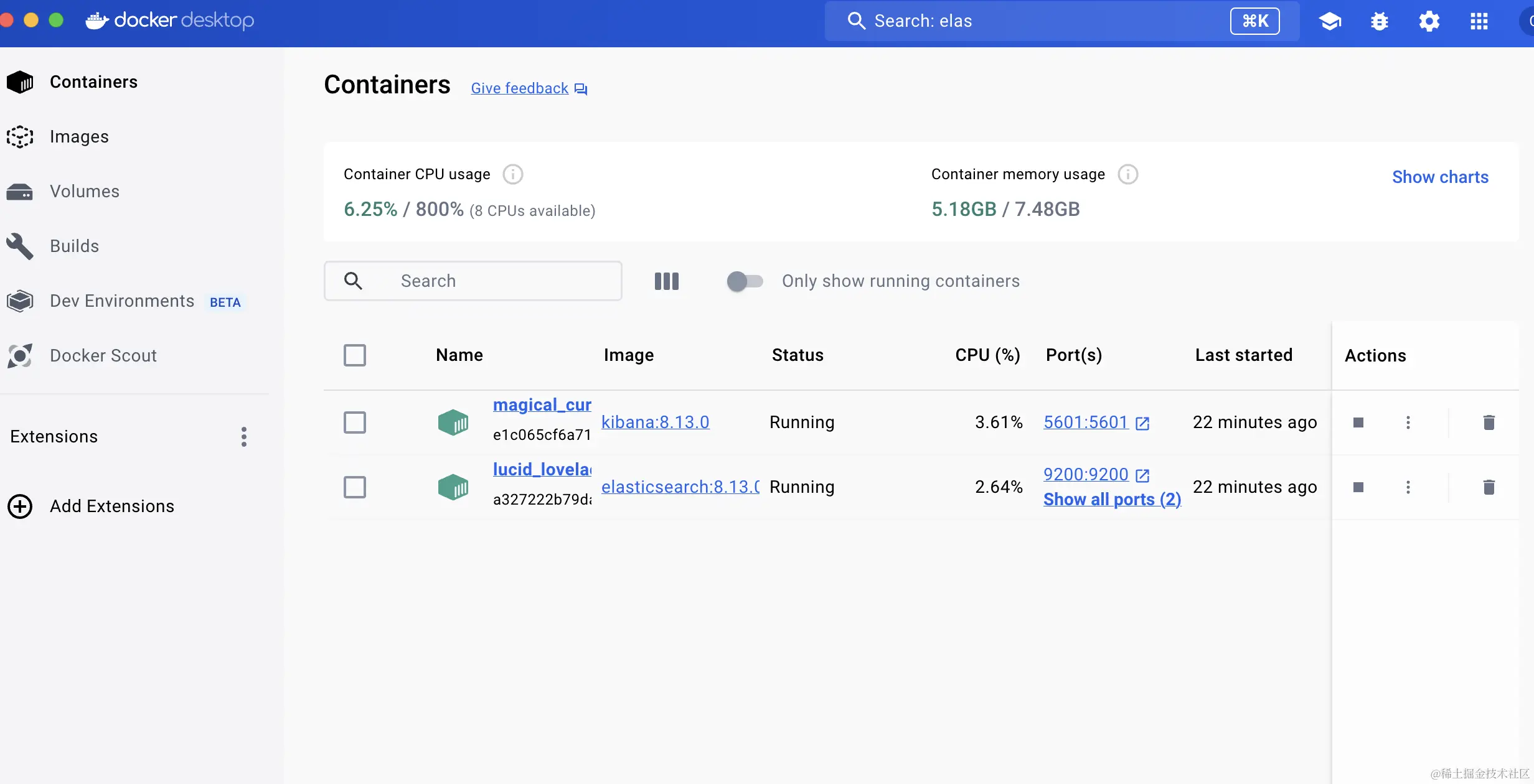Stop the kibana container
1534x784 pixels.
point(1358,422)
